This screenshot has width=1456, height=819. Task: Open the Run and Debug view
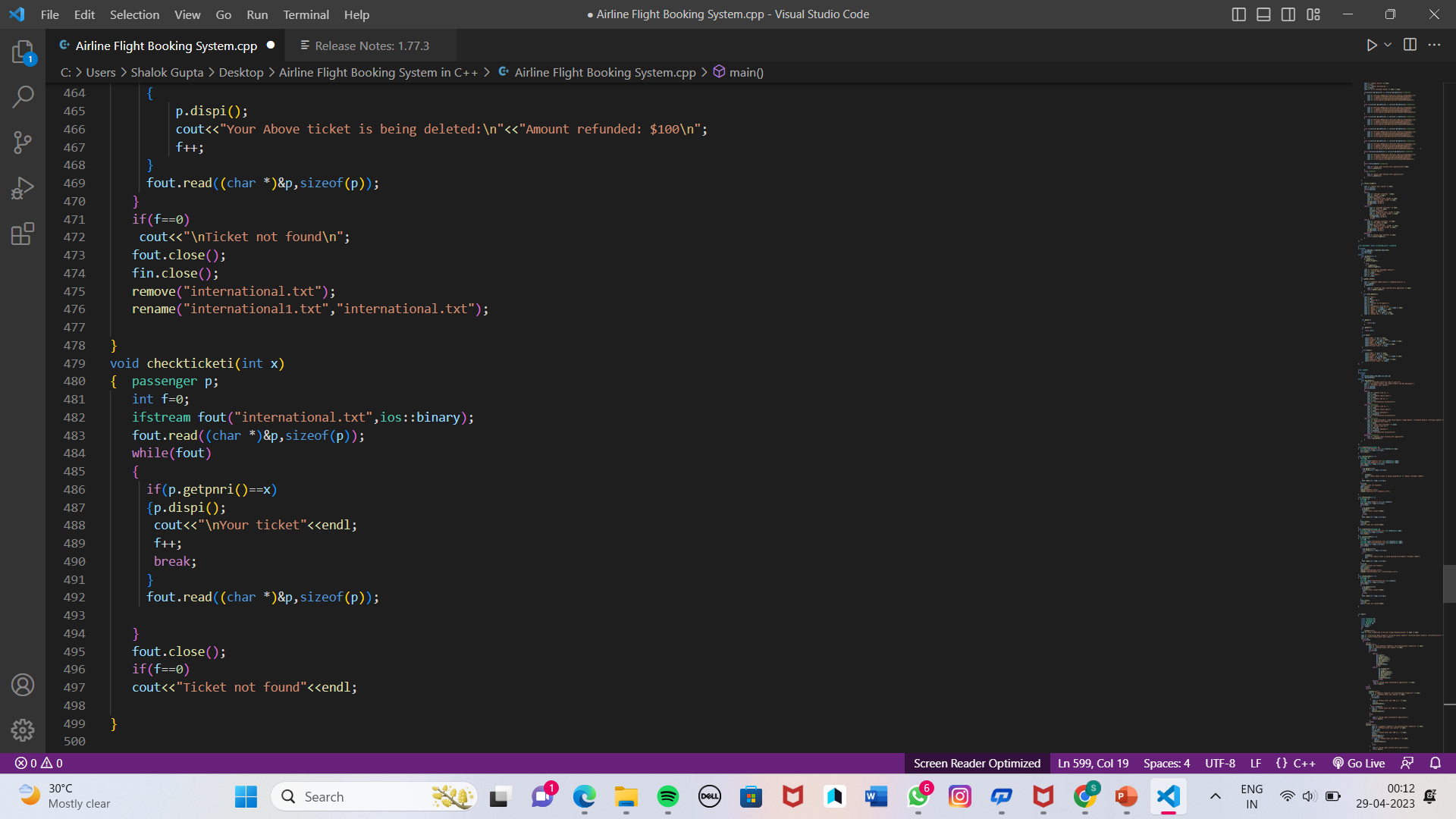click(23, 188)
